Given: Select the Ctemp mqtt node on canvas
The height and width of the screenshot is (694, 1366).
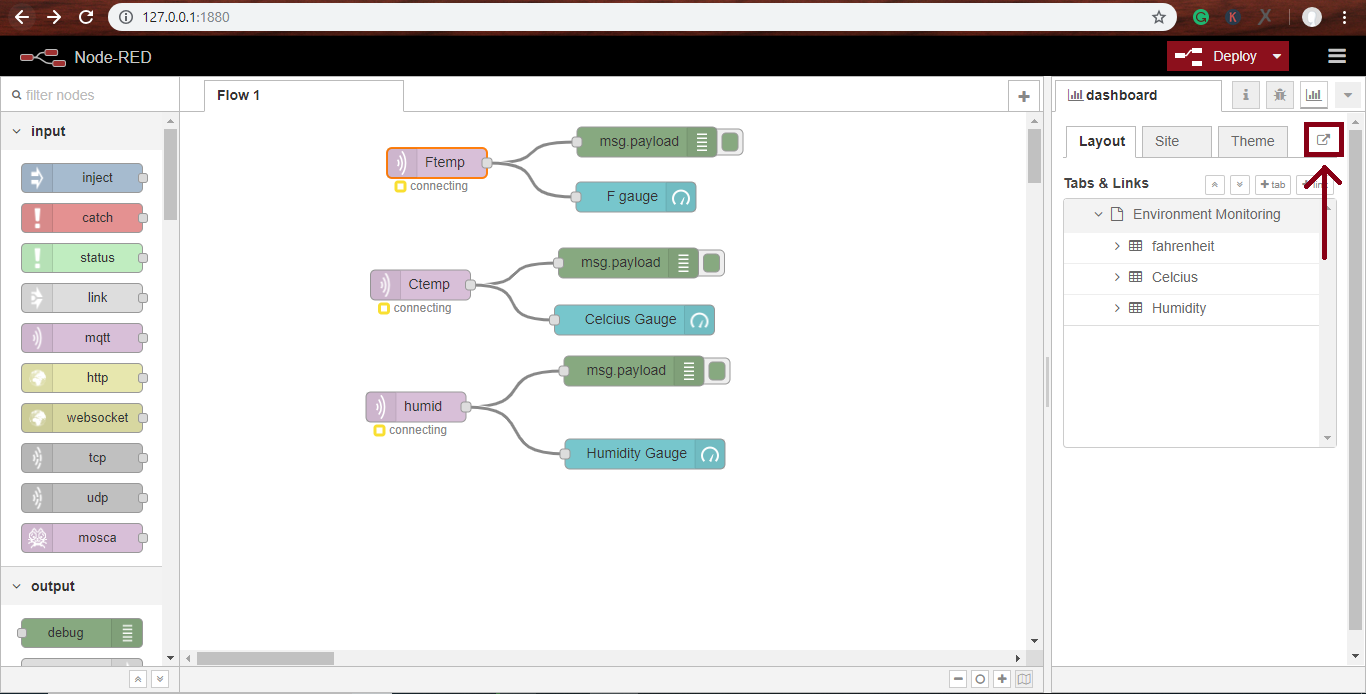Looking at the screenshot, I should [x=420, y=284].
